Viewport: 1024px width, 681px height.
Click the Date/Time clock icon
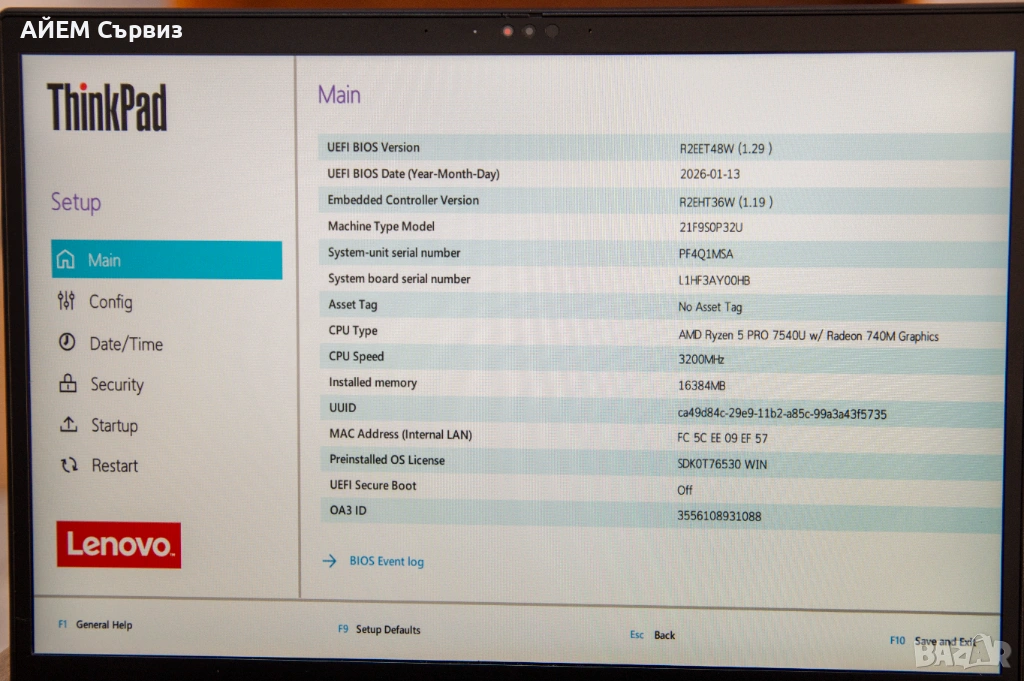[x=67, y=343]
